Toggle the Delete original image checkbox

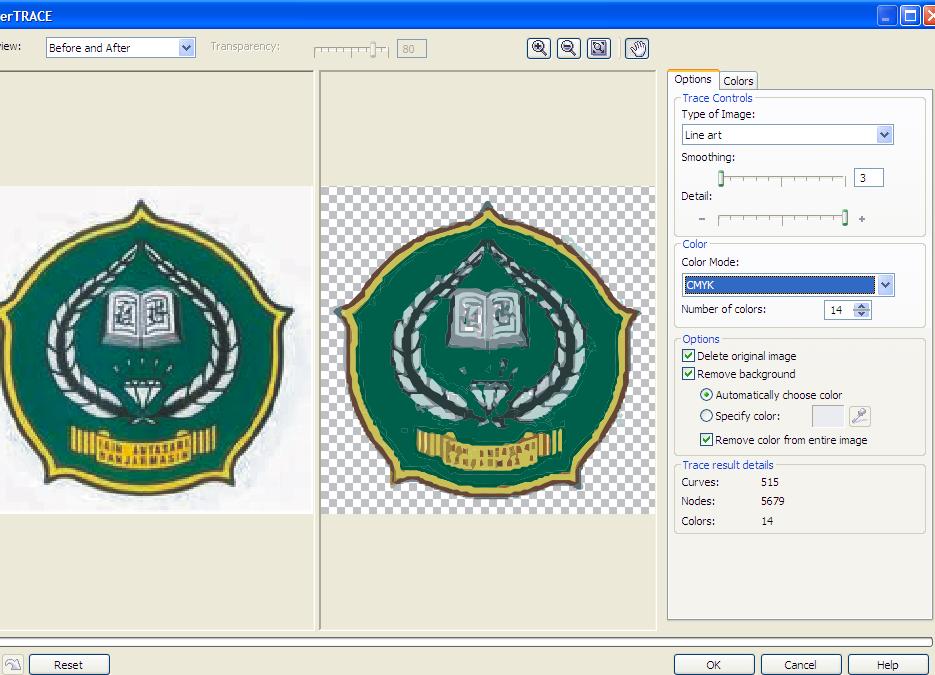click(688, 356)
